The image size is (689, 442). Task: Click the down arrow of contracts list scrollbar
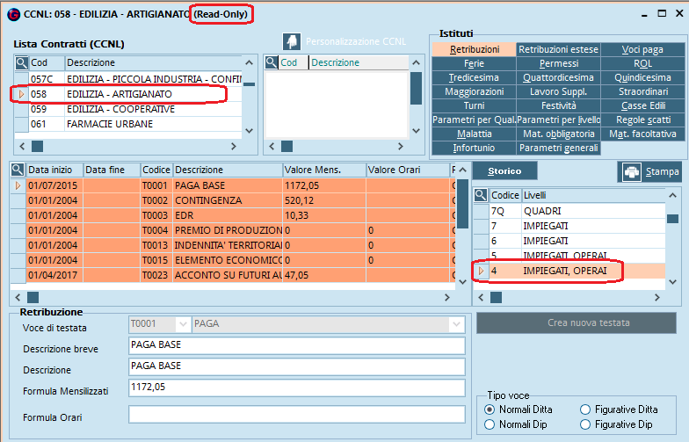249,130
